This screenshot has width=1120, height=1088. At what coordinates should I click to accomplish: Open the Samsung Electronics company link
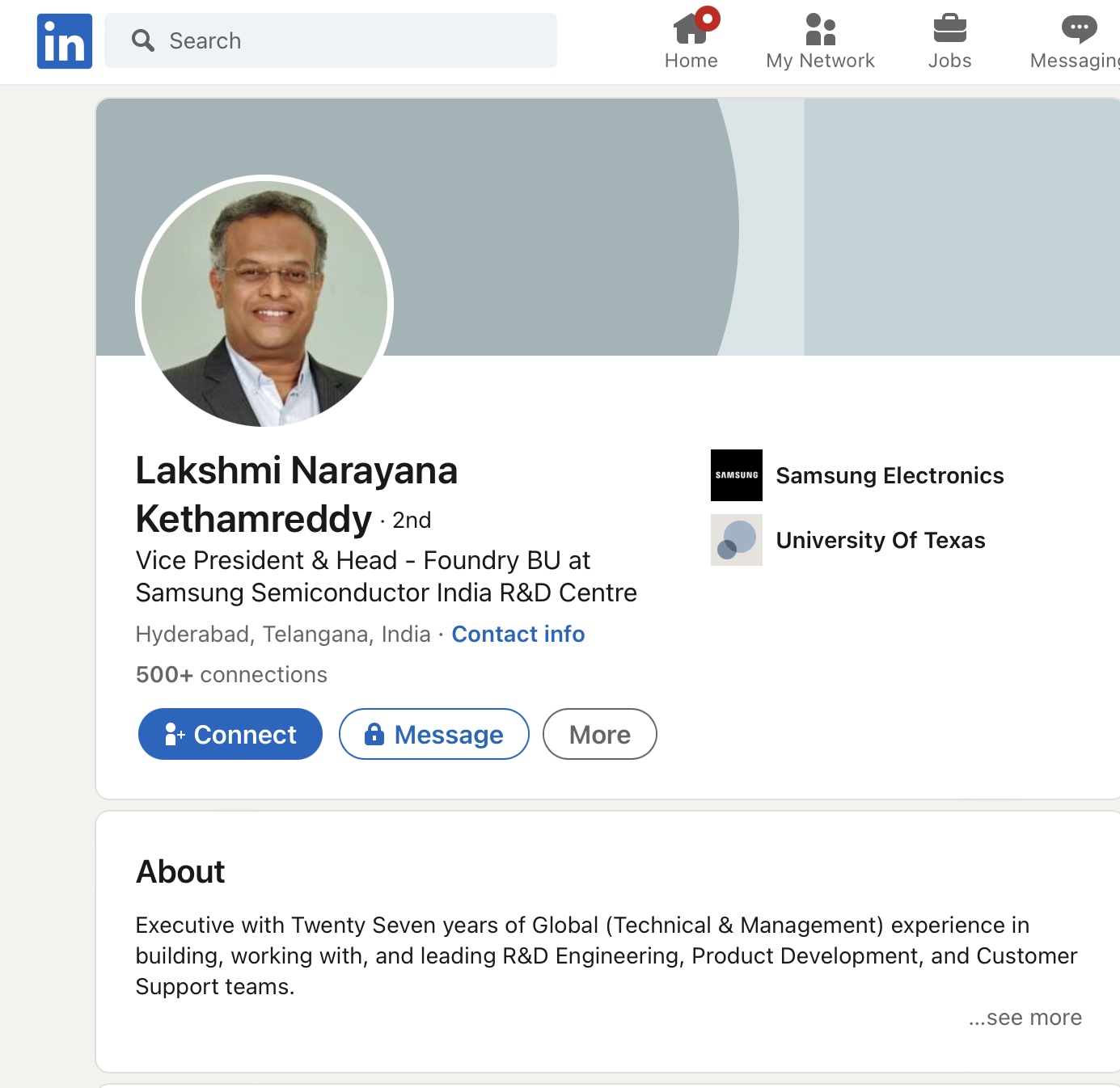890,475
